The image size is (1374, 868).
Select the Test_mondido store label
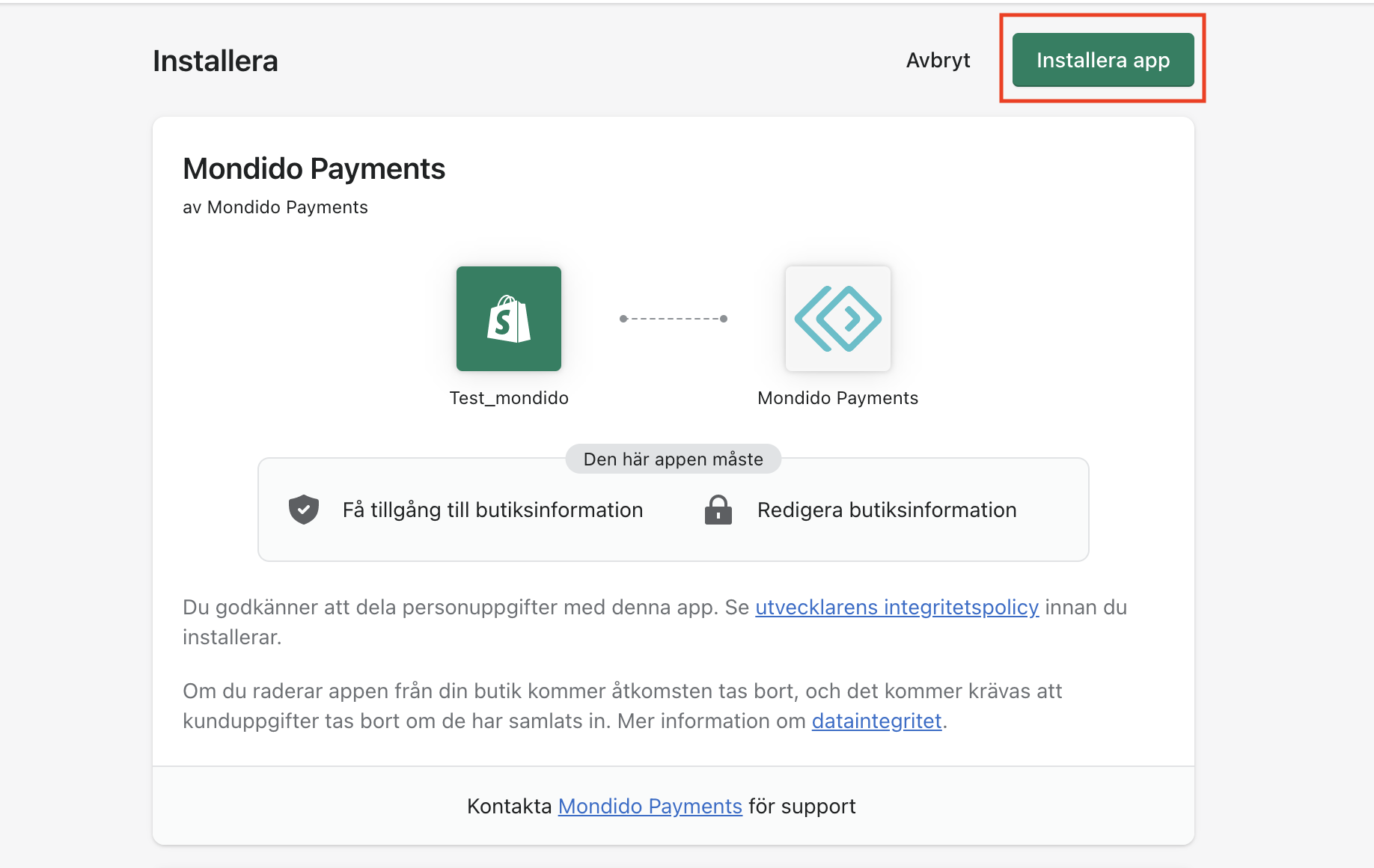coord(509,398)
